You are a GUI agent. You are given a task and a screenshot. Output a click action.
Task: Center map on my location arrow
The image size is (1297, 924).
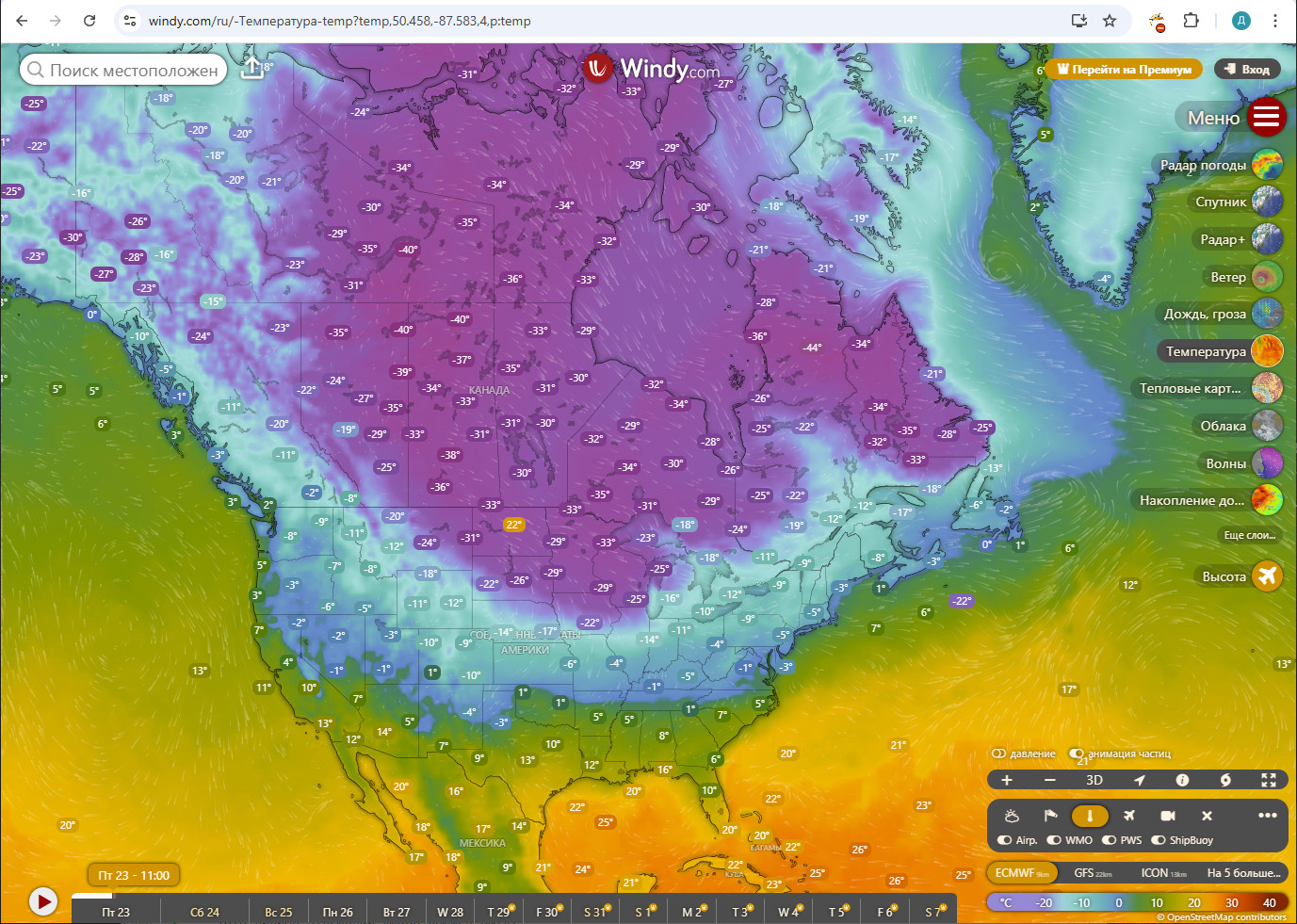(1139, 780)
